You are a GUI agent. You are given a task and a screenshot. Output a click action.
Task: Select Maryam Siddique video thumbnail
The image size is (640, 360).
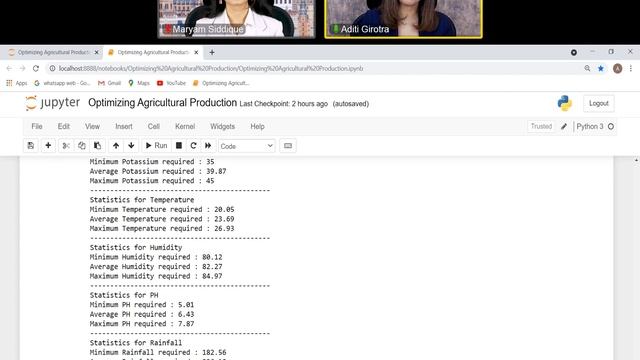[236, 19]
